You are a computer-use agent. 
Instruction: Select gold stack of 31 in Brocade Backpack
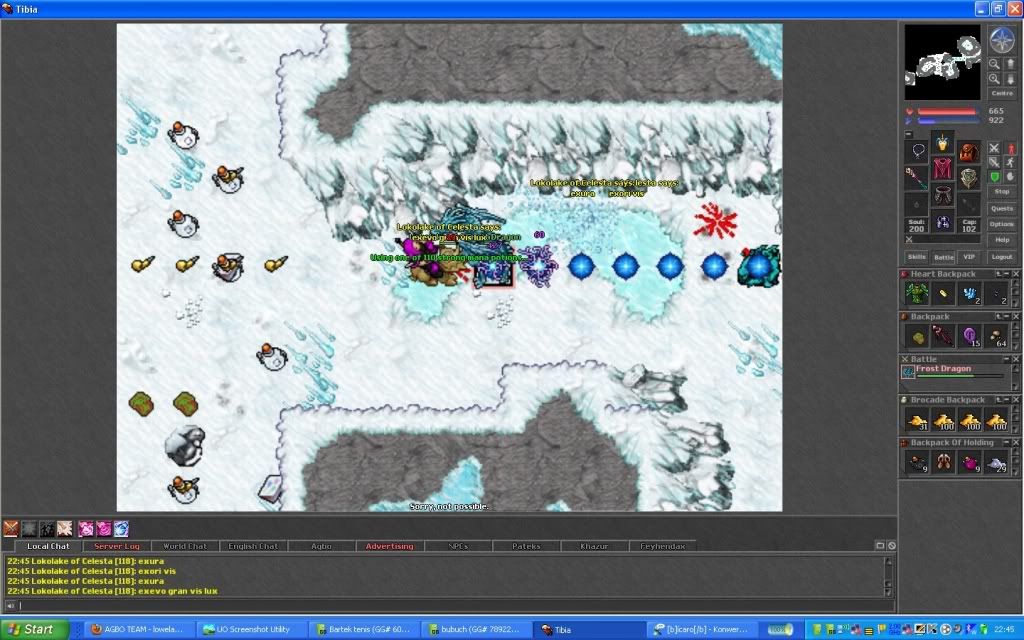(917, 420)
